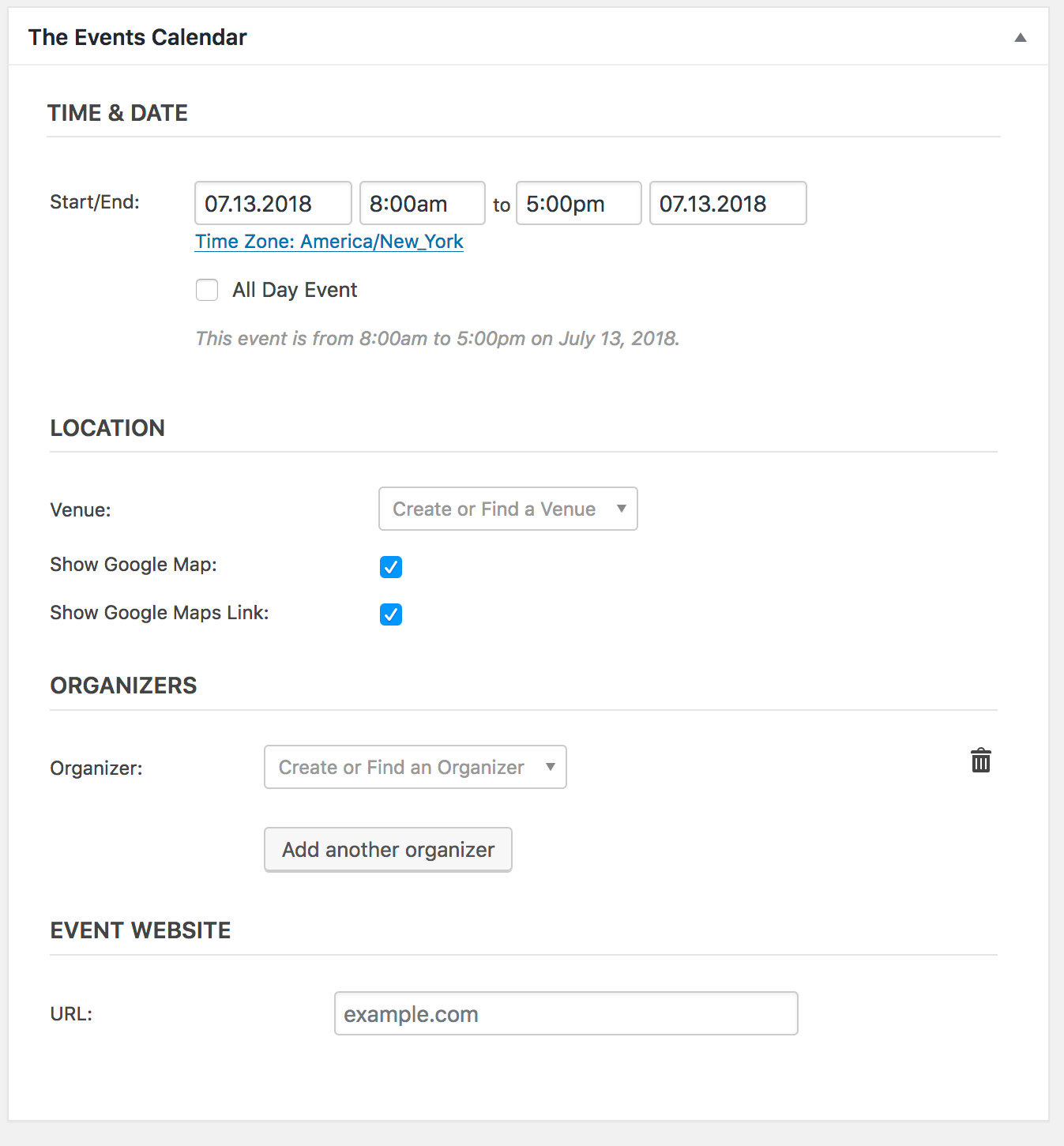
Task: Click the end date field after 5:00pm
Action: 728,204
